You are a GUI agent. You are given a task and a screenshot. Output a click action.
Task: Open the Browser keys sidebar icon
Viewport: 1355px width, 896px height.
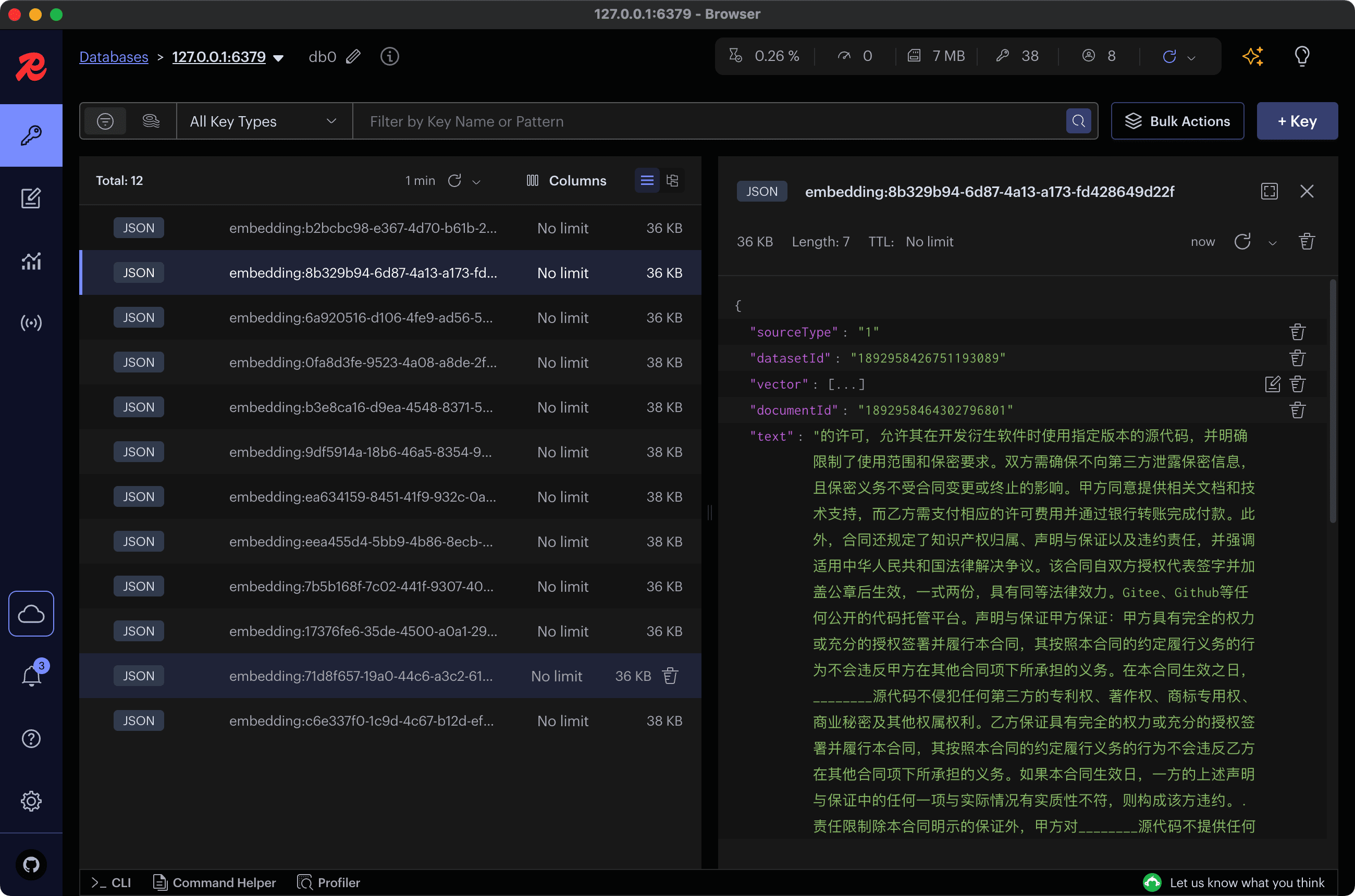click(x=31, y=135)
